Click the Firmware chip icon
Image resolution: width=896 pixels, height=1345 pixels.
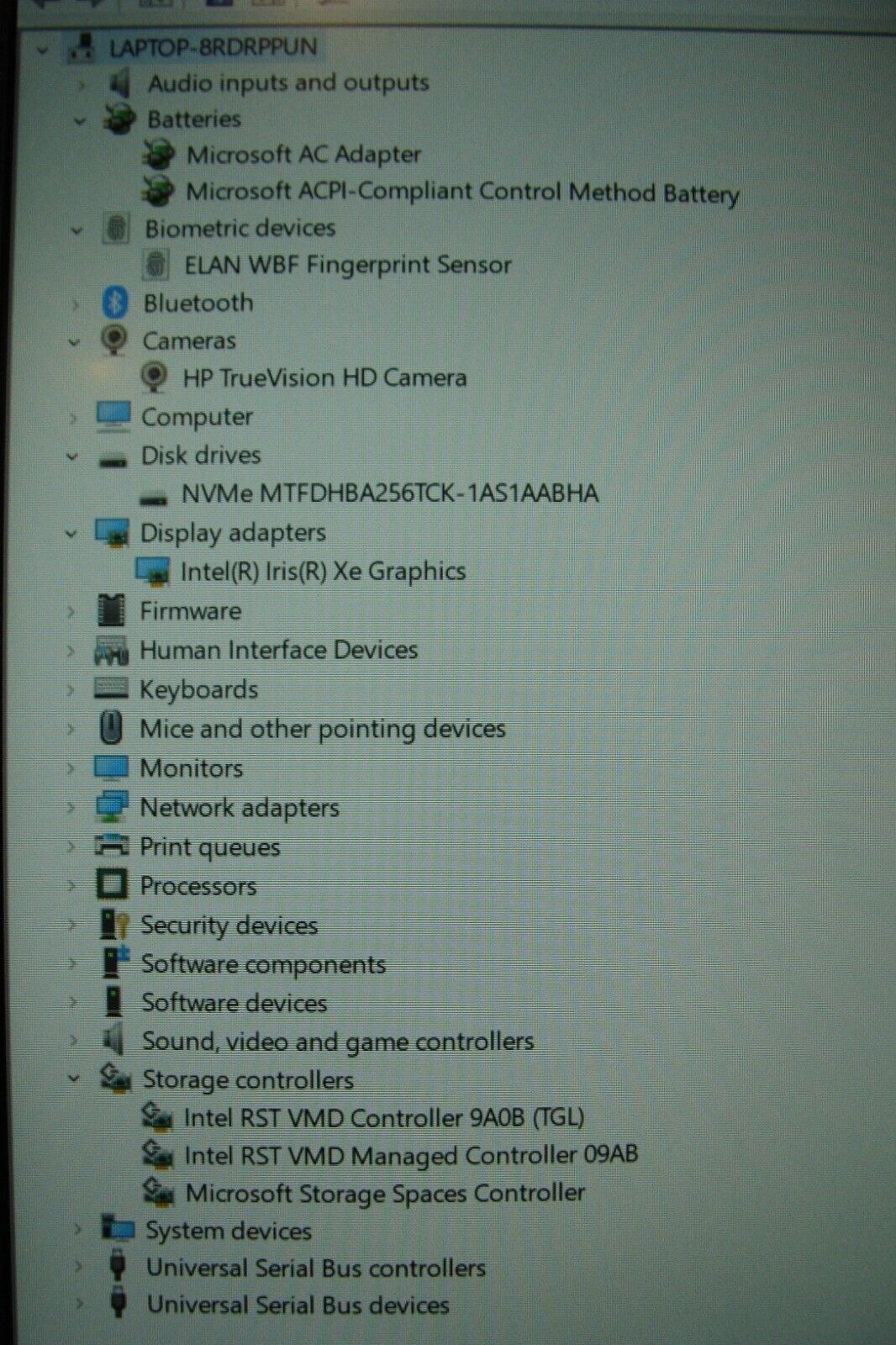[x=111, y=611]
